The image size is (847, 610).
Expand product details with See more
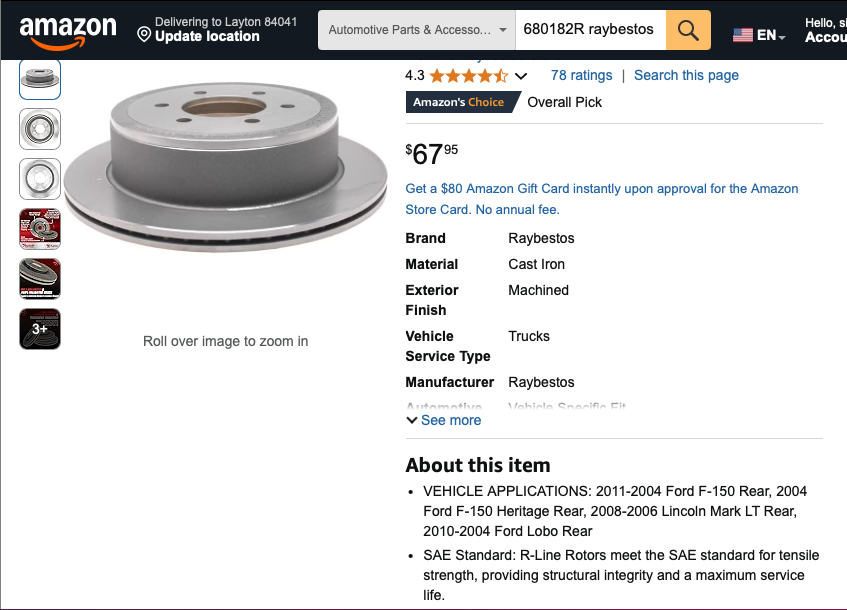tap(443, 421)
